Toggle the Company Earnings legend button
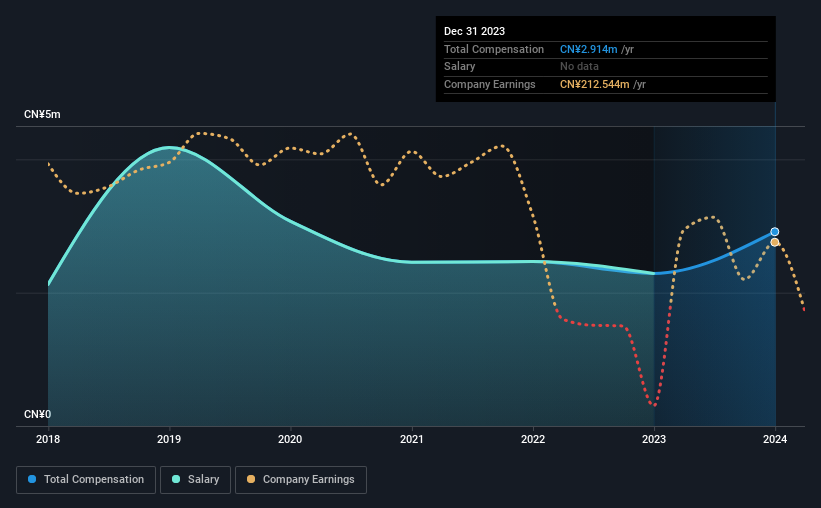 click(301, 480)
